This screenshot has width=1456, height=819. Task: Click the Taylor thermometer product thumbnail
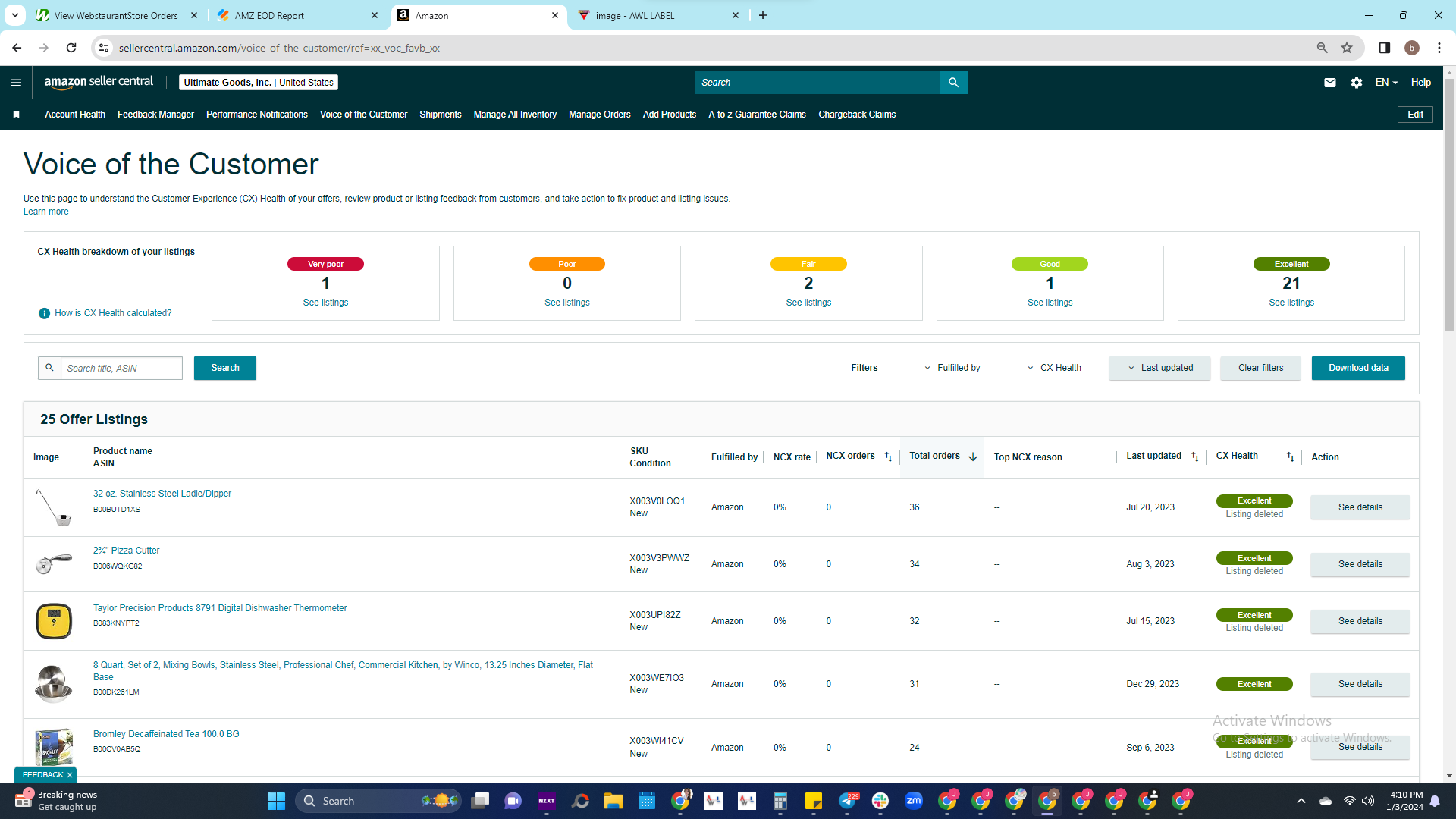(x=54, y=621)
